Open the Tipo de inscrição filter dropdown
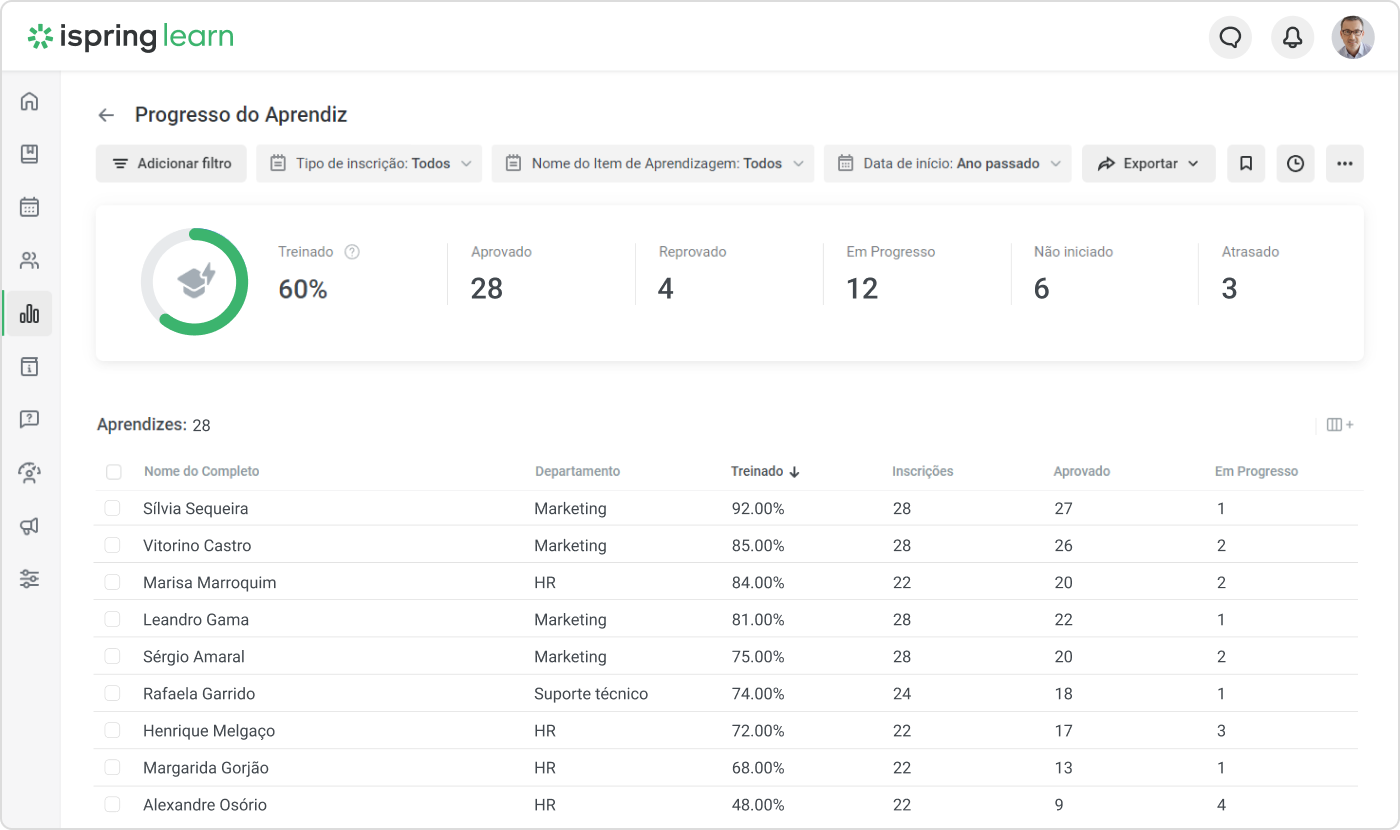This screenshot has width=1400, height=830. [369, 163]
